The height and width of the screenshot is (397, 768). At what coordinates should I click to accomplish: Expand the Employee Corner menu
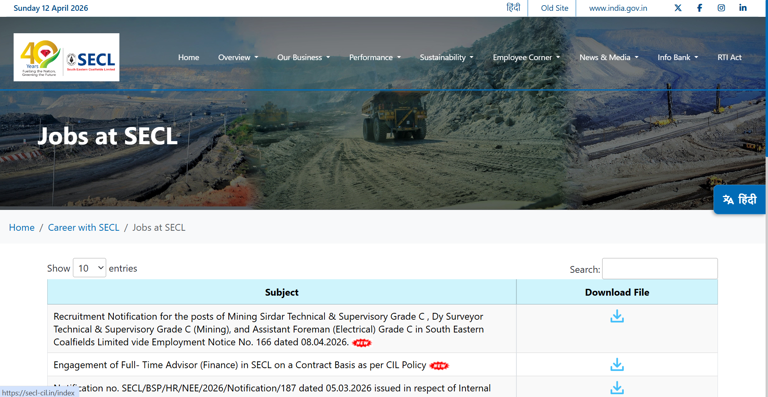click(527, 57)
